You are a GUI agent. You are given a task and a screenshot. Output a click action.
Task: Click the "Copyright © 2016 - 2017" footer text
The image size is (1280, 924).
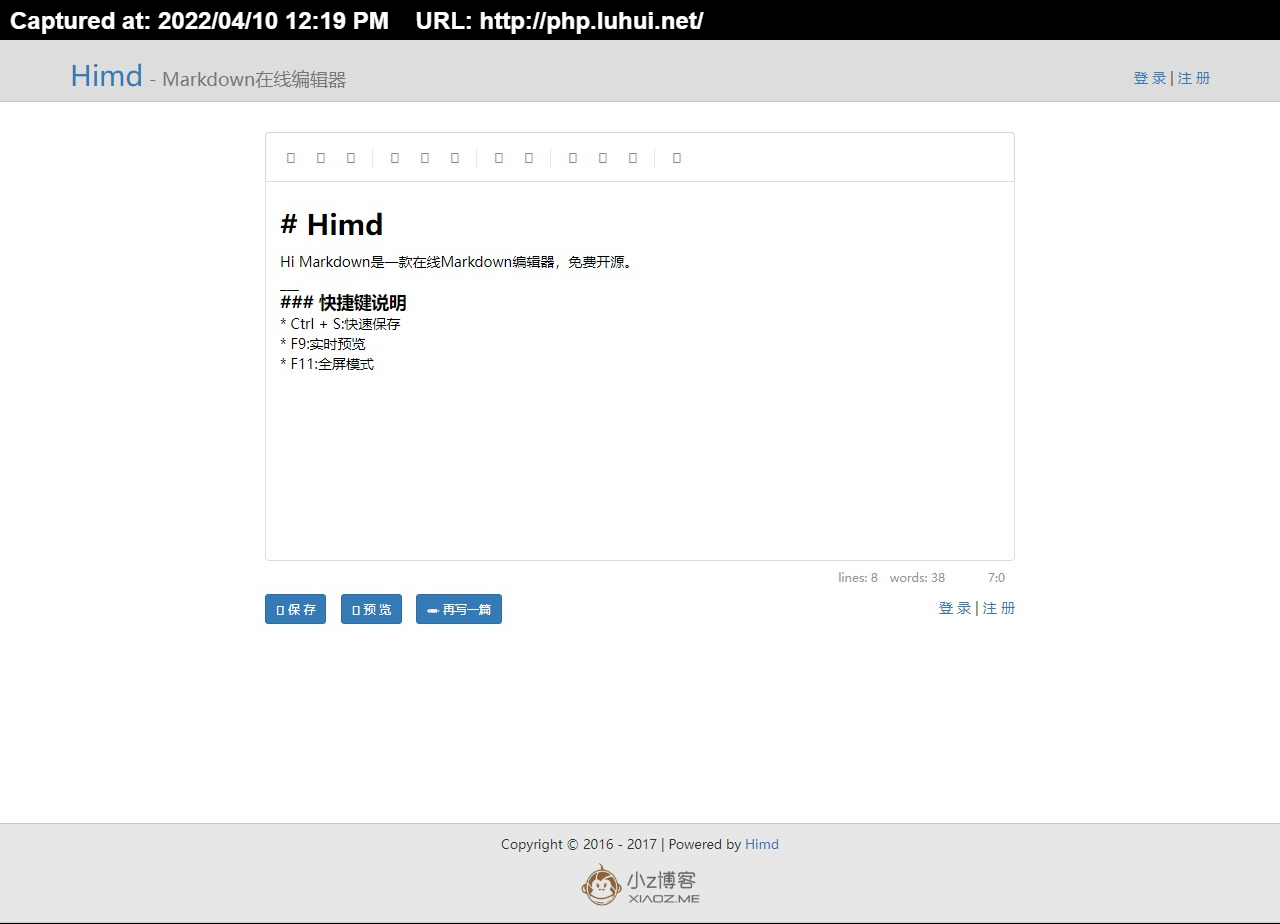tap(578, 844)
